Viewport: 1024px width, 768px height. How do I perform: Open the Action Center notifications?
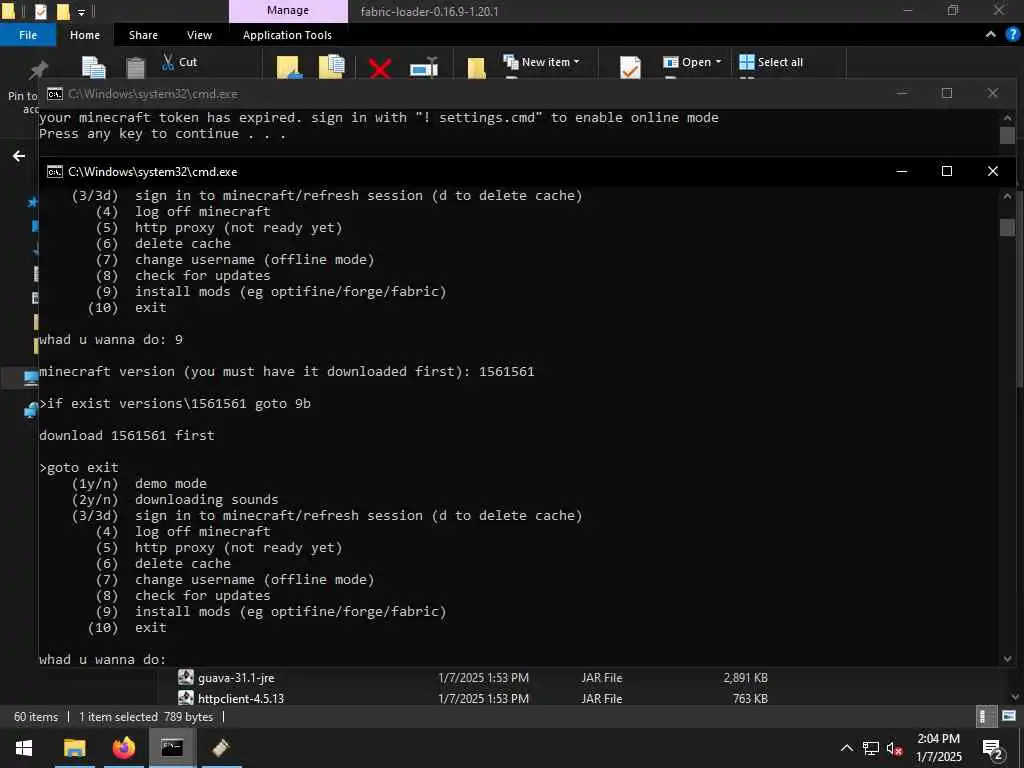993,748
